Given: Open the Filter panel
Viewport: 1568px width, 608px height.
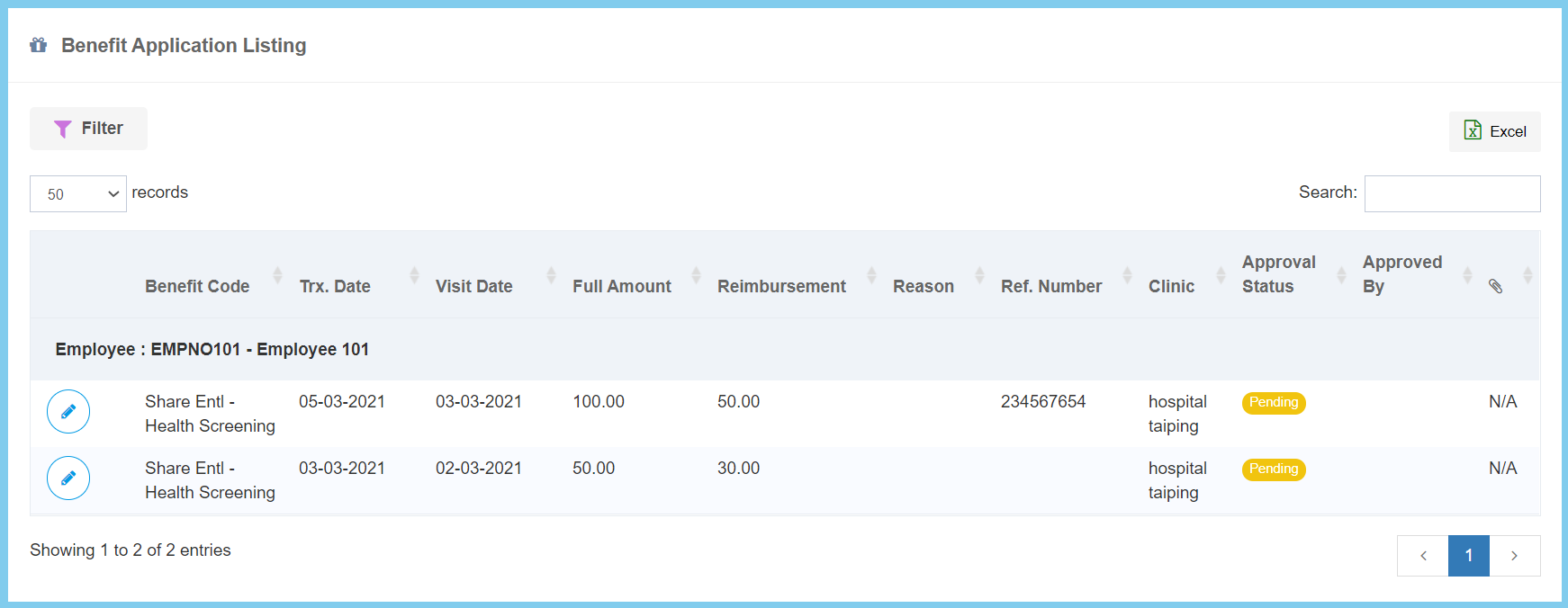Looking at the screenshot, I should click(88, 129).
